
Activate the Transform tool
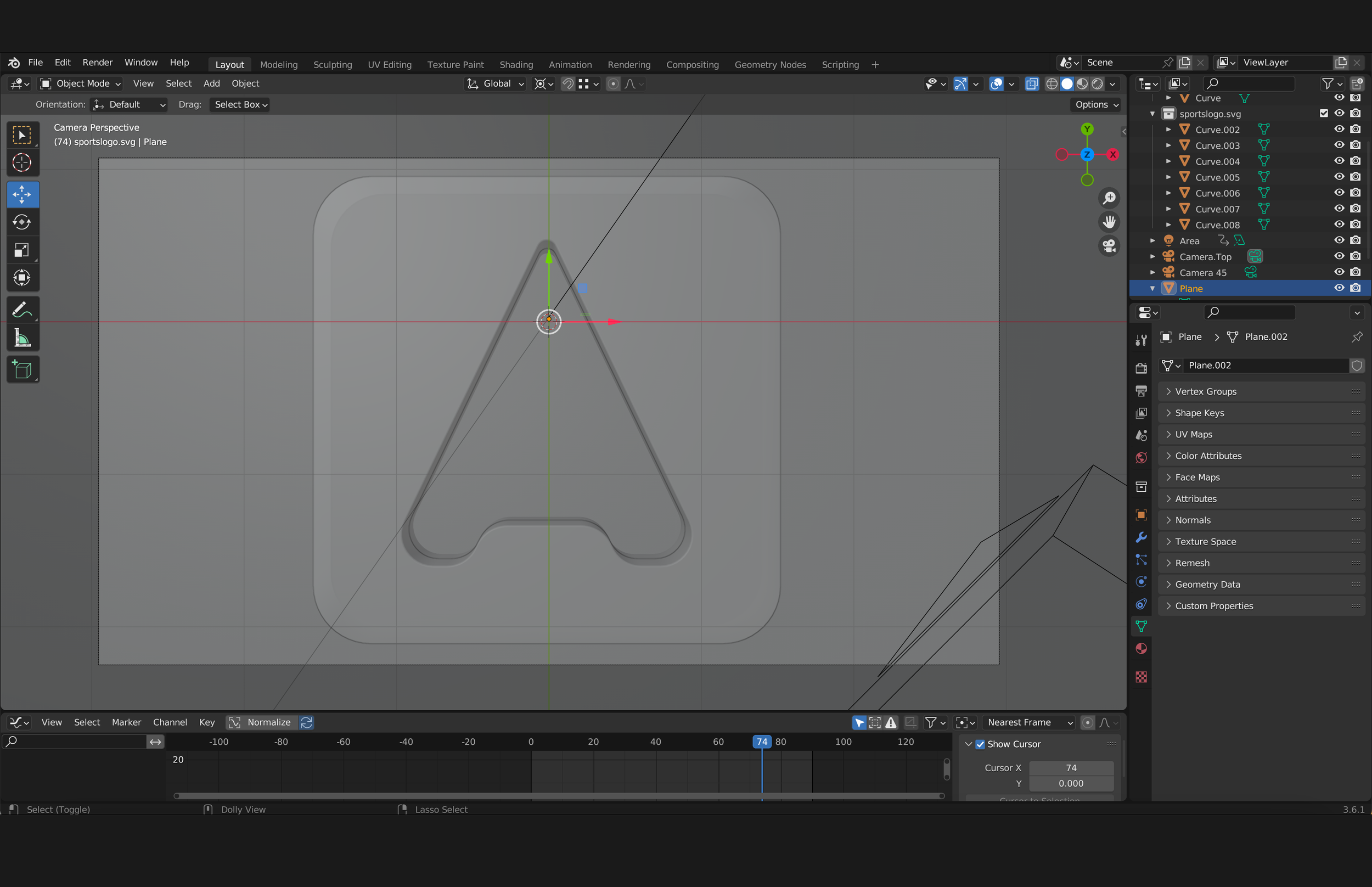pyautogui.click(x=22, y=278)
